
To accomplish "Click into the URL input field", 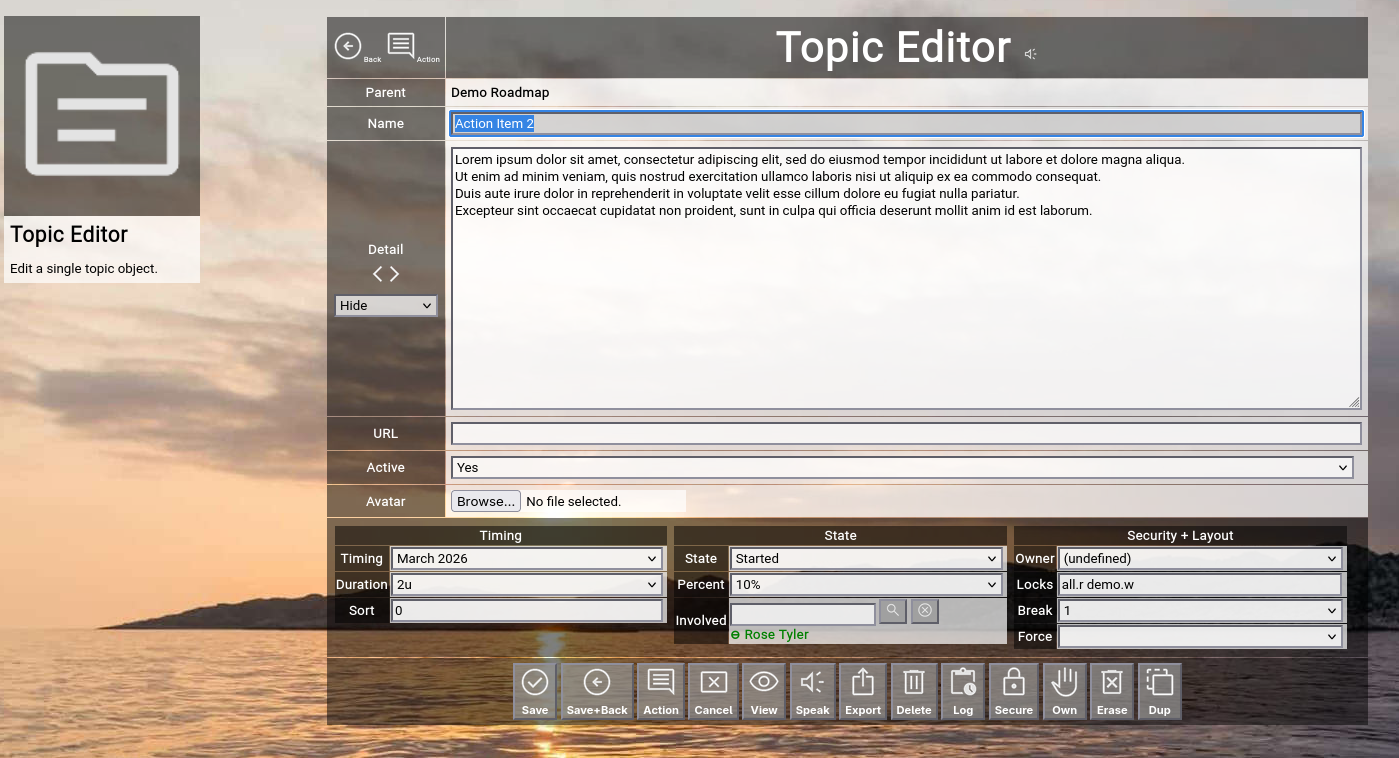I will click(906, 434).
